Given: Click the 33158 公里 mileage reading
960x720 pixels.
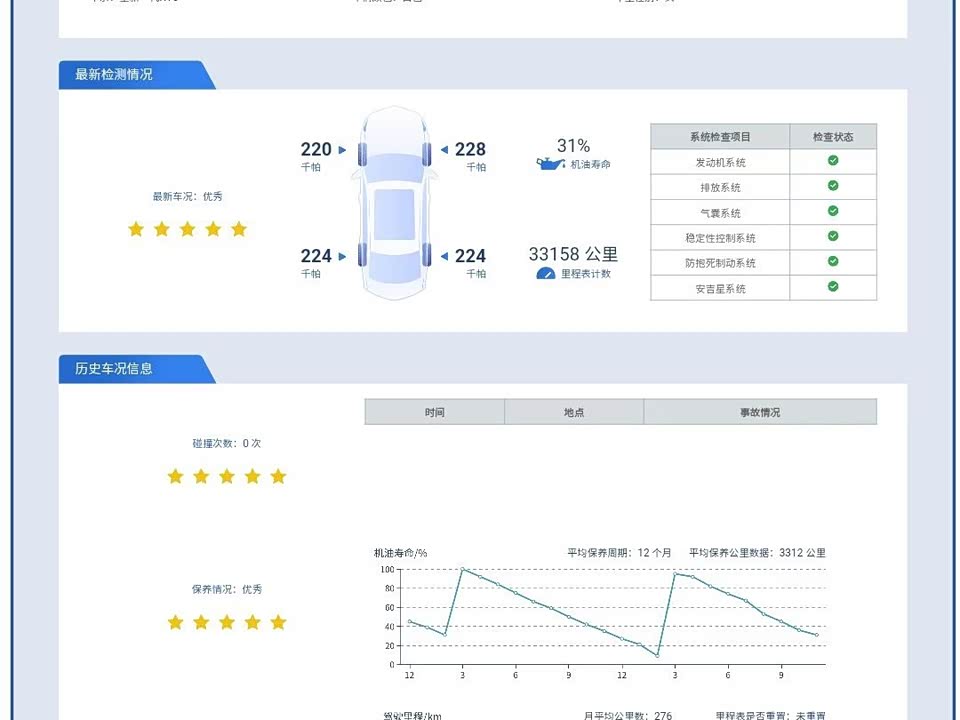Looking at the screenshot, I should click(573, 254).
